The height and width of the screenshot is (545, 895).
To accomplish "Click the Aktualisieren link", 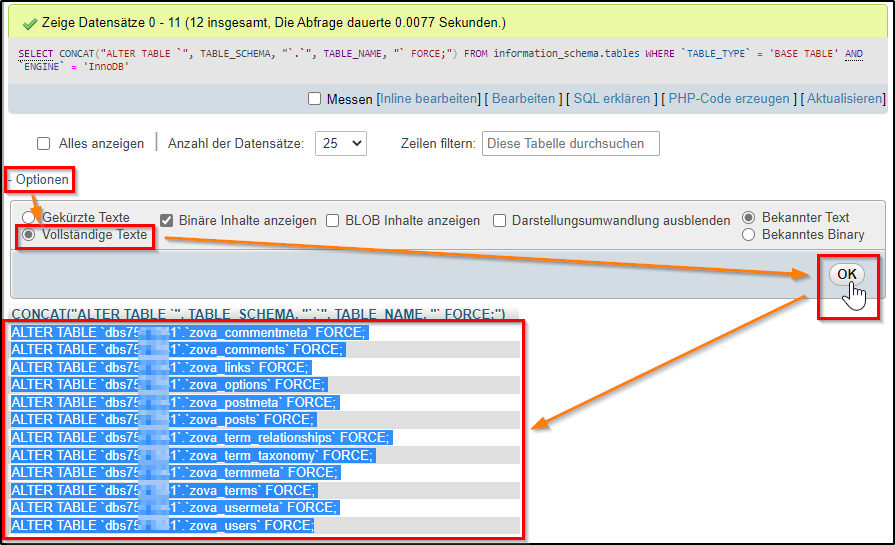I will pos(845,99).
